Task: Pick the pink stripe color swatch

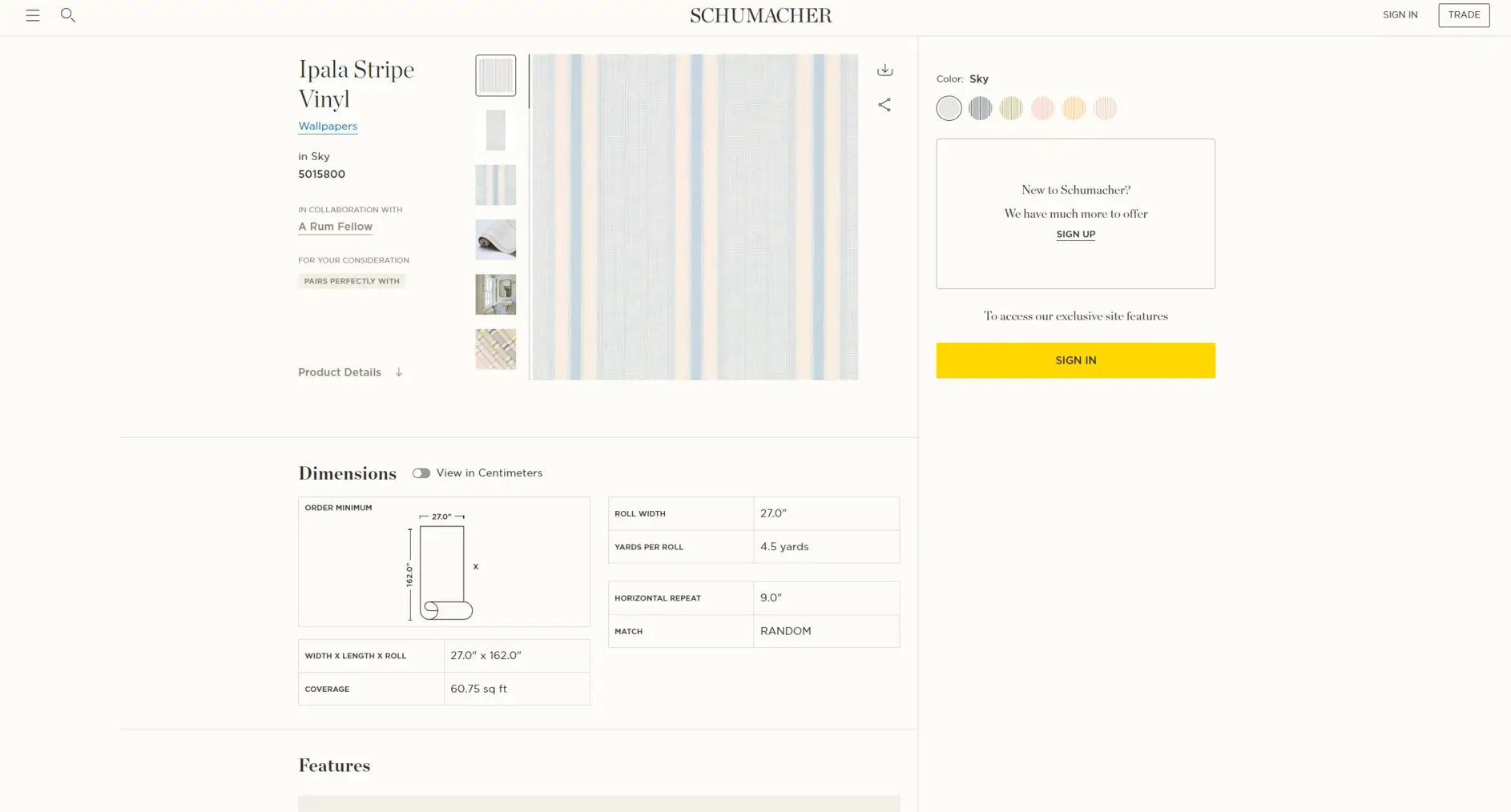Action: click(x=1042, y=108)
